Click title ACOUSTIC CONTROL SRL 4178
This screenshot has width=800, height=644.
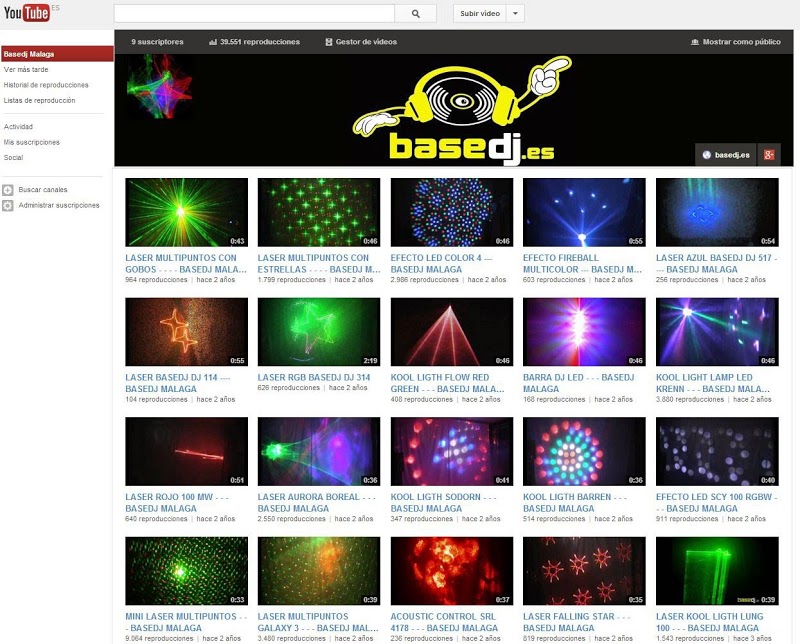coord(444,622)
